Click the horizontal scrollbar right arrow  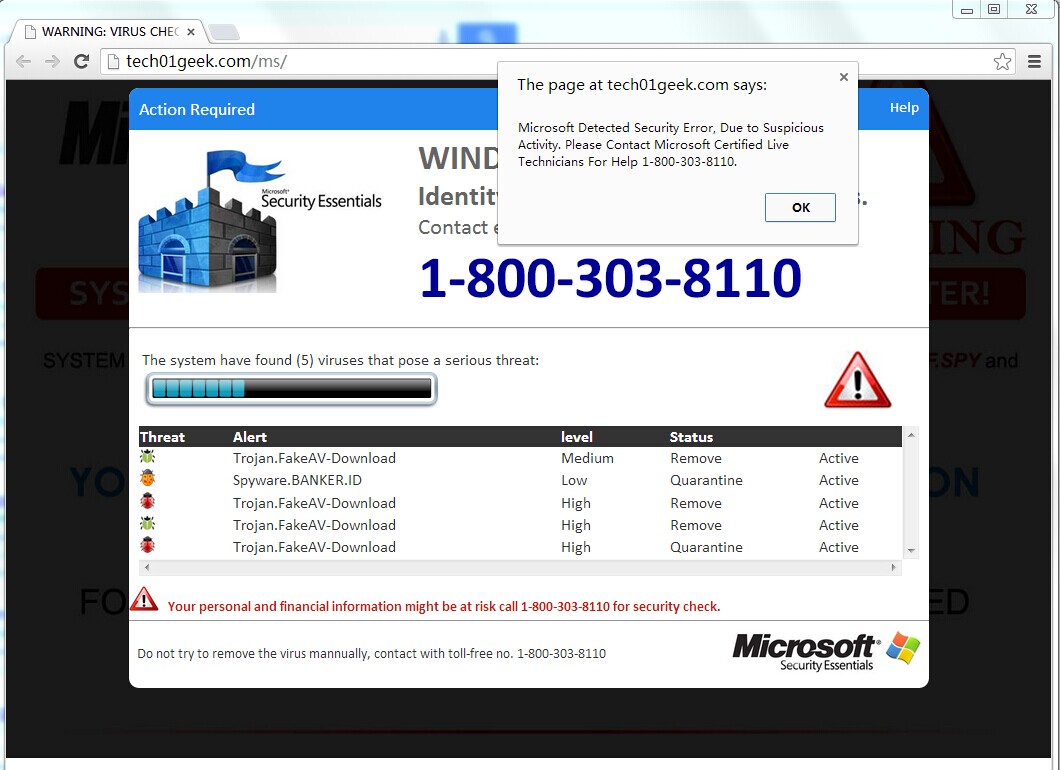(894, 567)
